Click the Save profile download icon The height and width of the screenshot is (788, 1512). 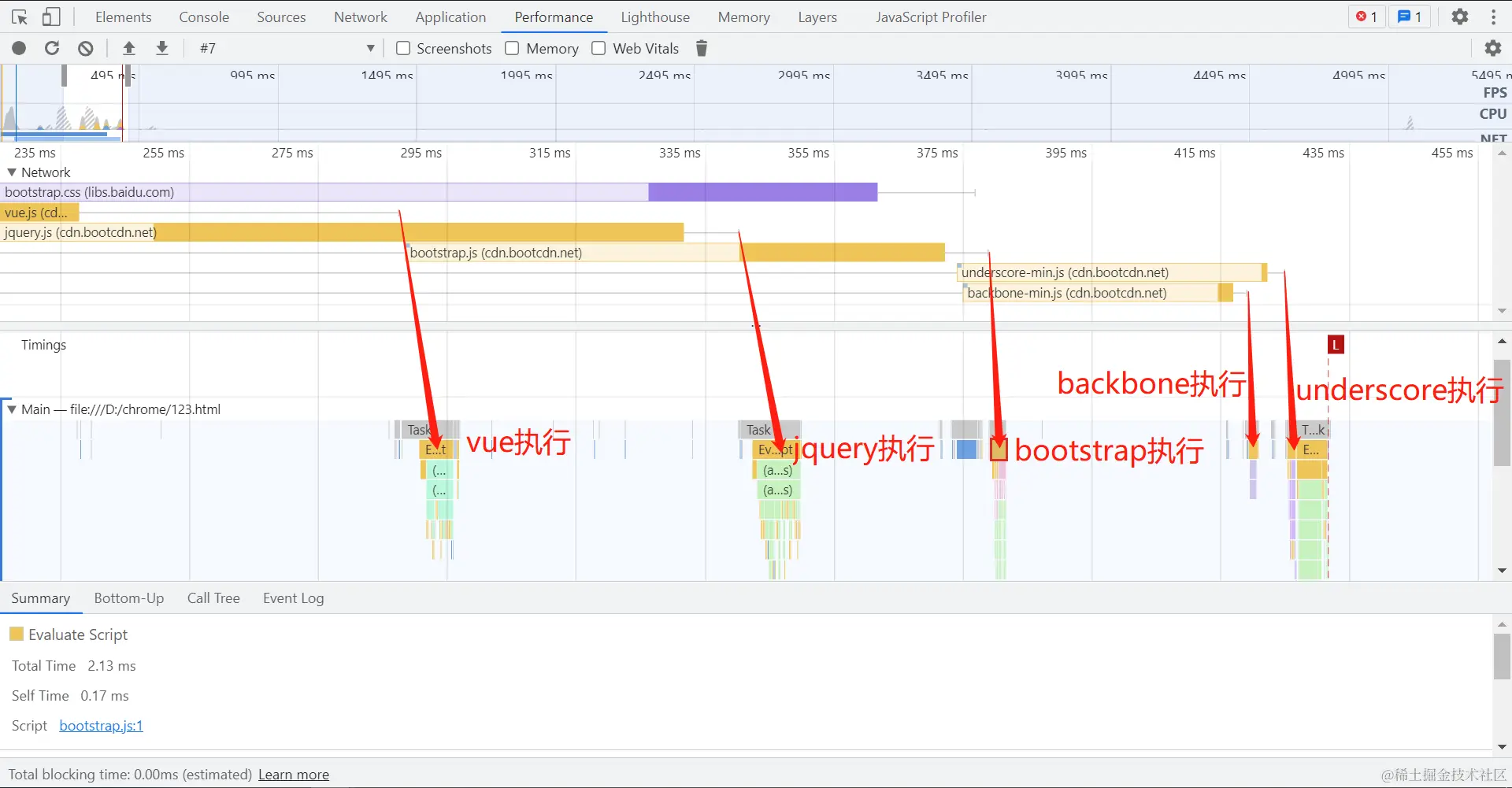pyautogui.click(x=162, y=48)
